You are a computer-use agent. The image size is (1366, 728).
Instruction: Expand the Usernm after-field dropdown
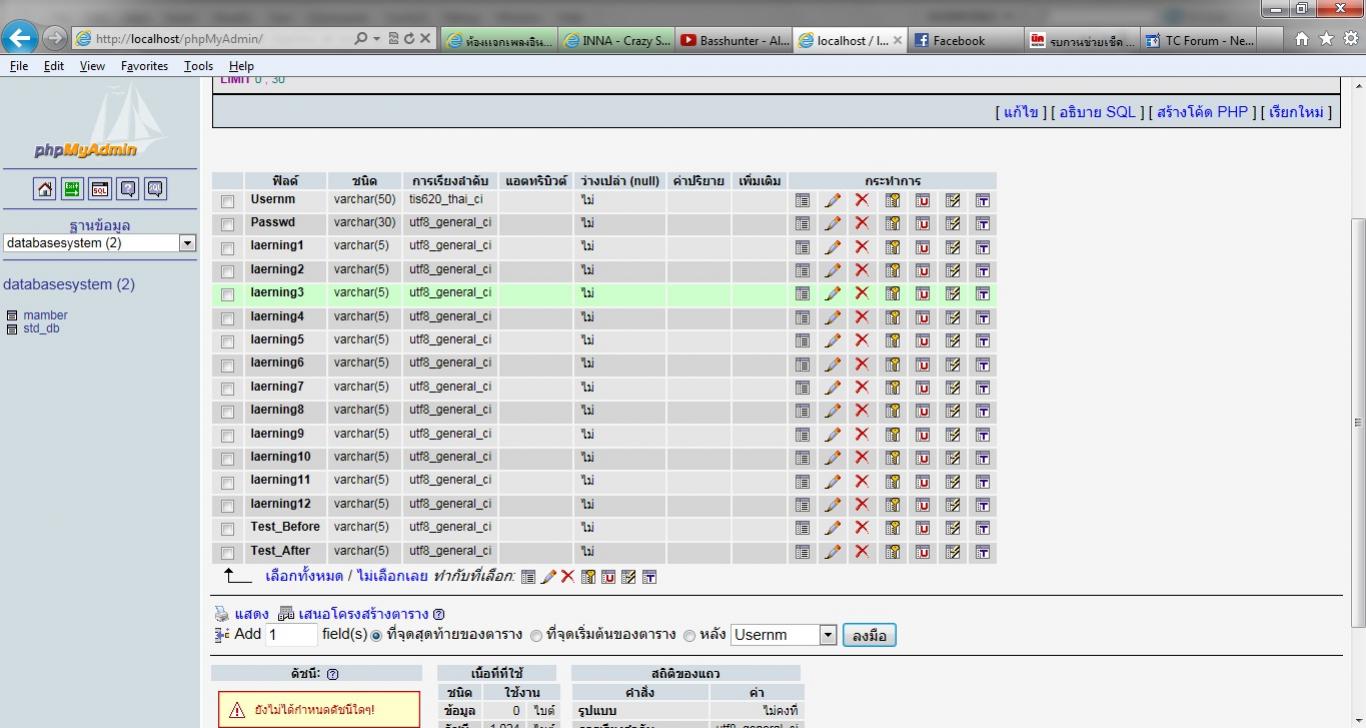point(827,635)
